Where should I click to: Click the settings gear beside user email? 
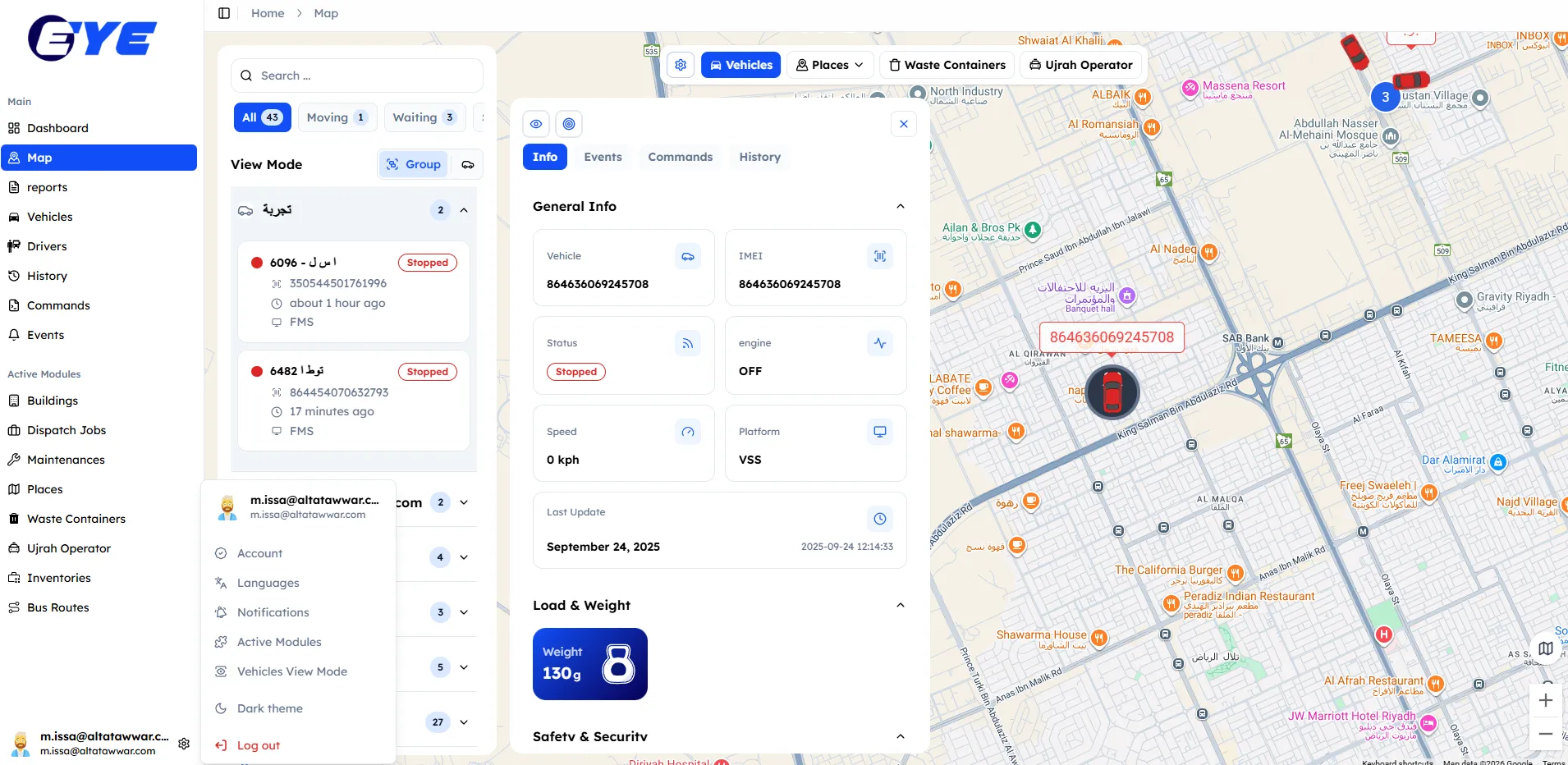tap(184, 744)
